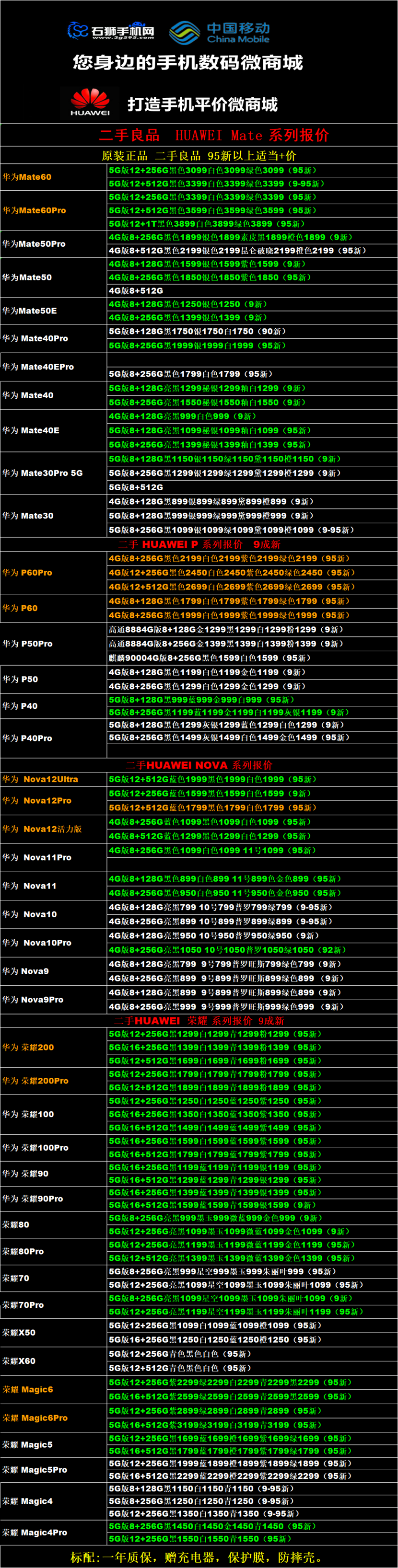Click the '5G版16+512G黑2299蓝2299' Magic5Pro row

coord(252,1476)
